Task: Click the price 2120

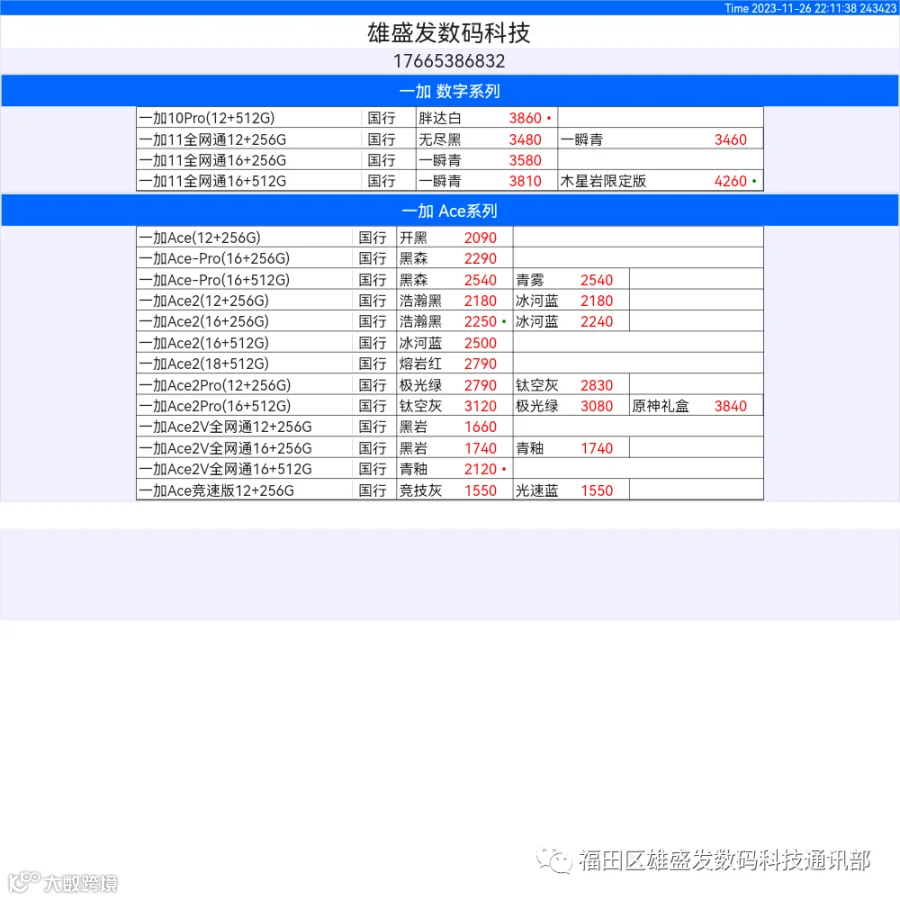Action: point(480,468)
